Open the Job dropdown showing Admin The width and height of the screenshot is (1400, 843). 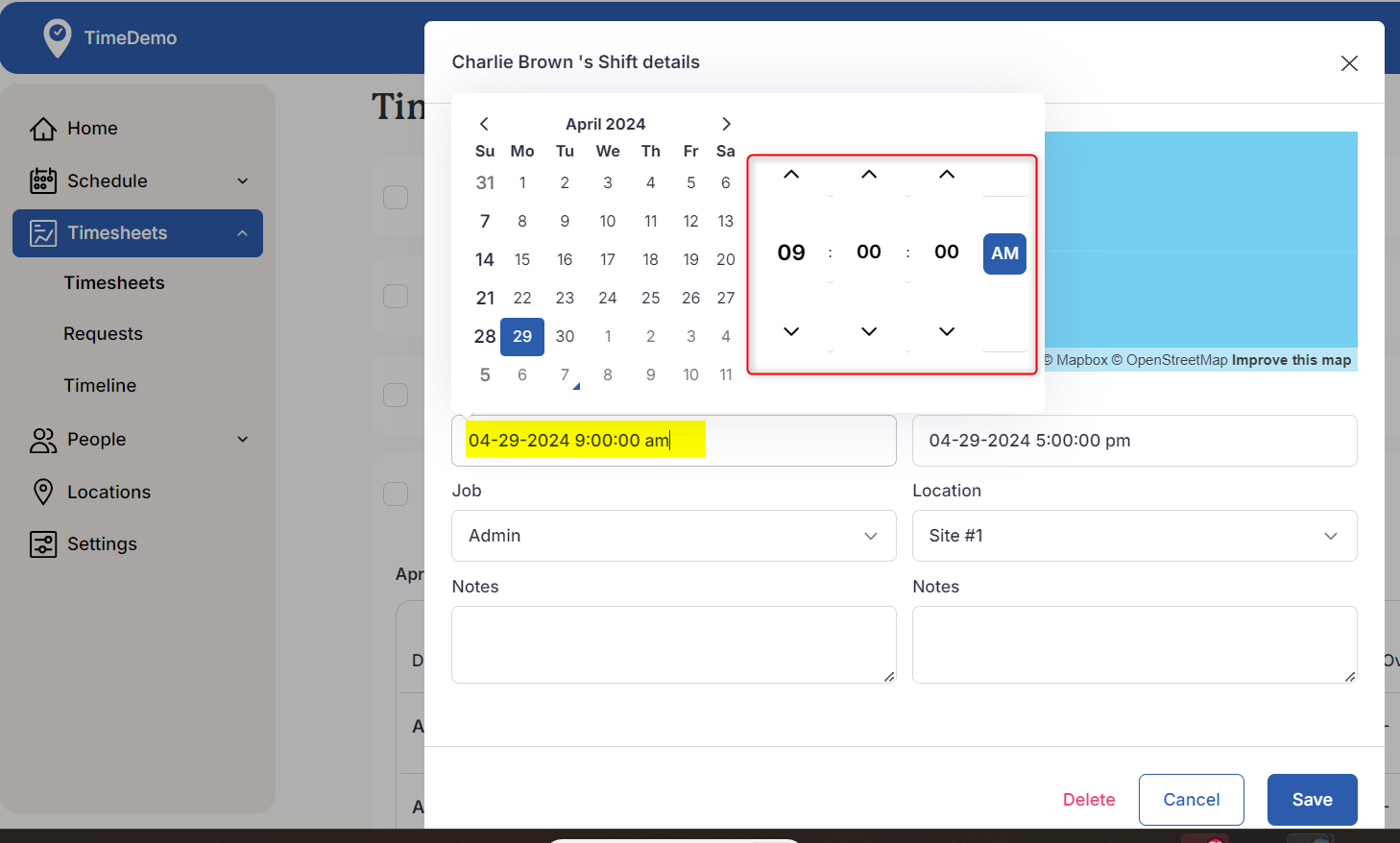click(673, 536)
